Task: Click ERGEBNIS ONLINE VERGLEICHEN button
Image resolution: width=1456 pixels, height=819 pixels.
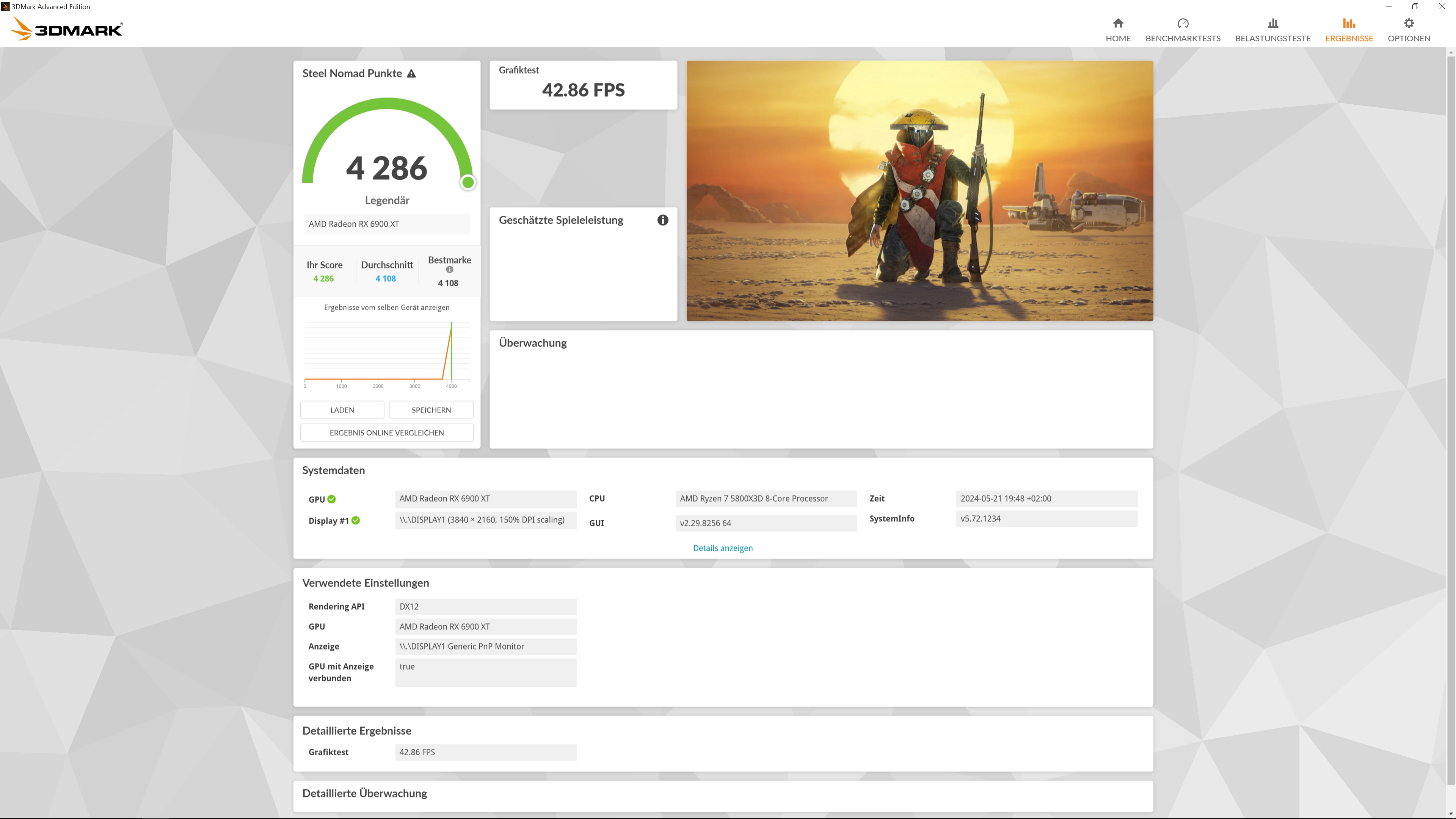Action: click(387, 432)
